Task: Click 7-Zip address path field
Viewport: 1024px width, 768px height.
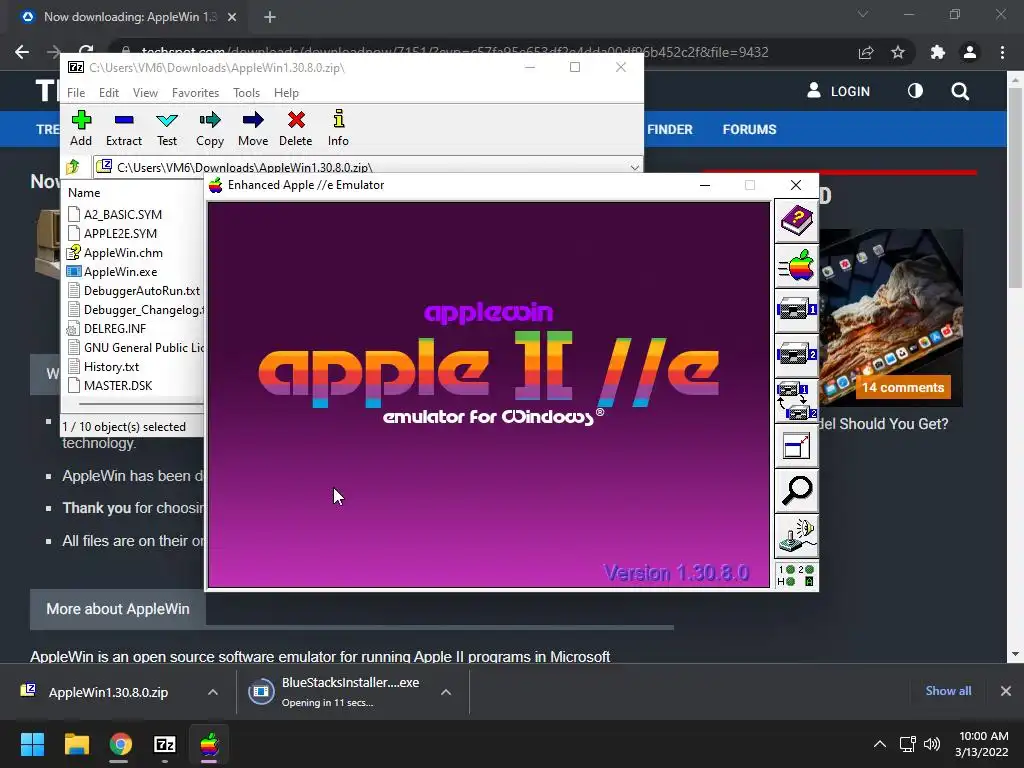Action: click(x=366, y=167)
